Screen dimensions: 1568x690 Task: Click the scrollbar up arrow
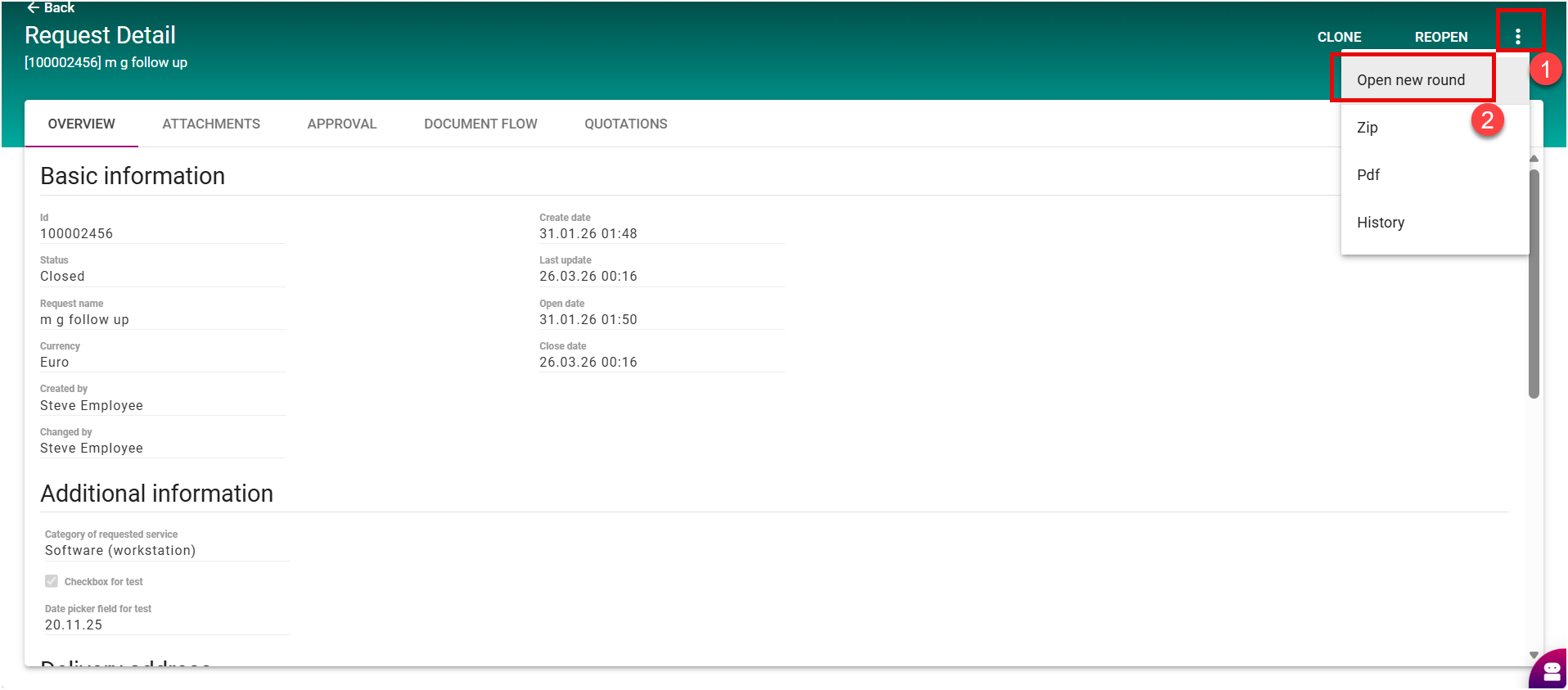pyautogui.click(x=1534, y=159)
